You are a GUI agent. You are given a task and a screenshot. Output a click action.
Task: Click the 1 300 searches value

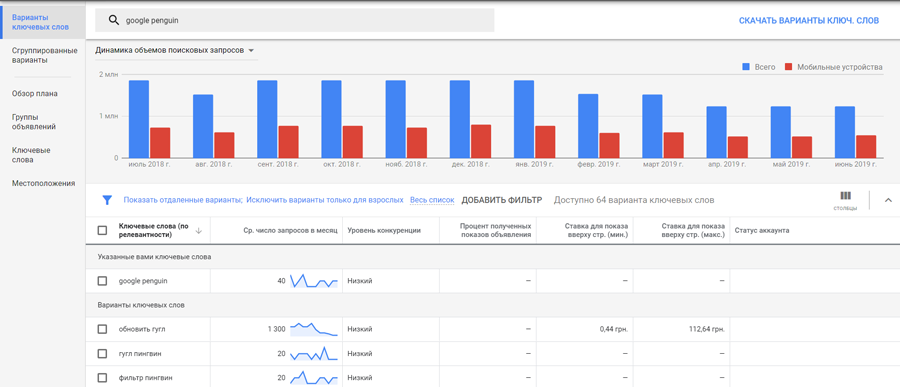pos(276,330)
